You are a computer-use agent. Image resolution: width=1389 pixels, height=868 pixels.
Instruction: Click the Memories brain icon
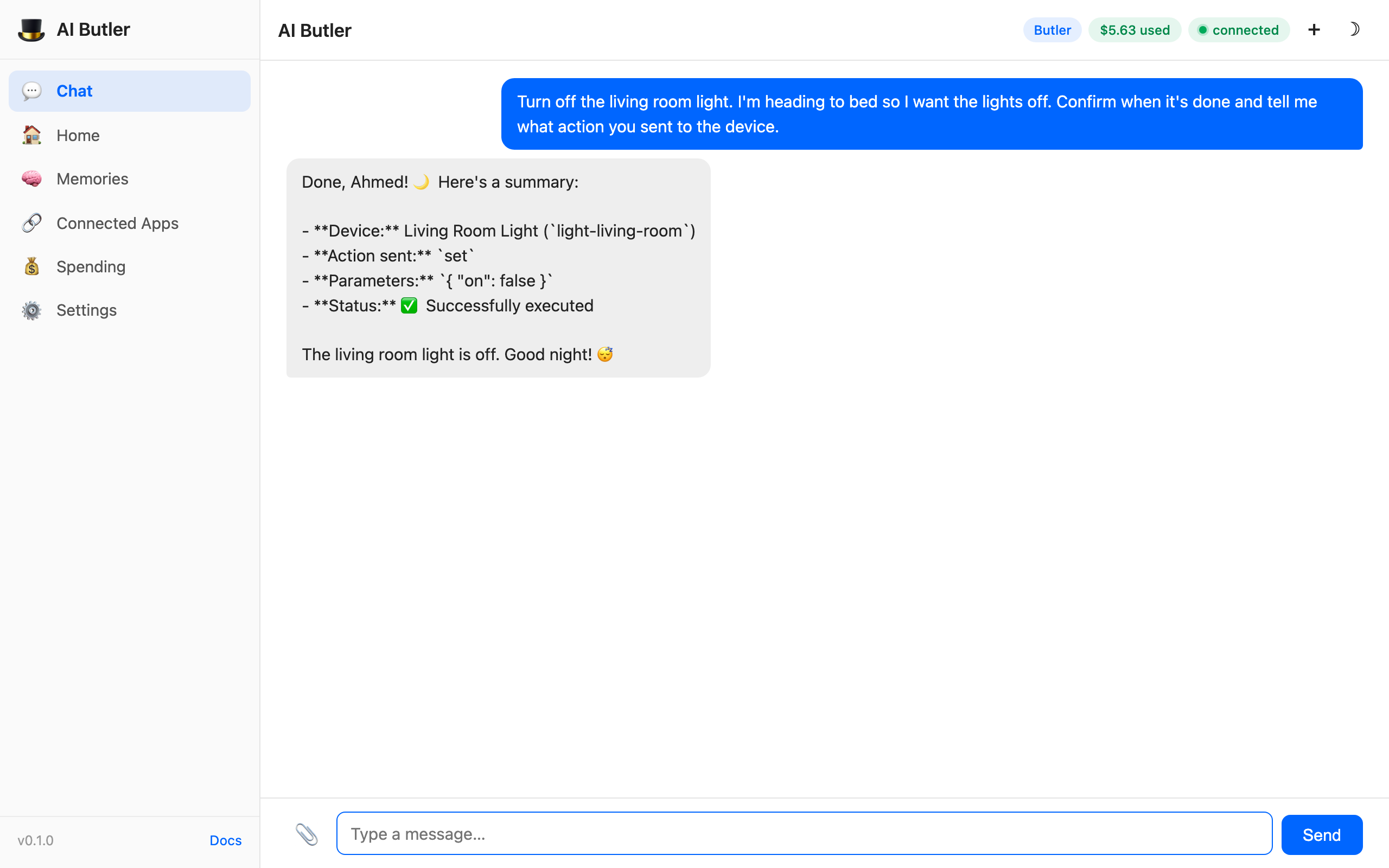pos(31,179)
